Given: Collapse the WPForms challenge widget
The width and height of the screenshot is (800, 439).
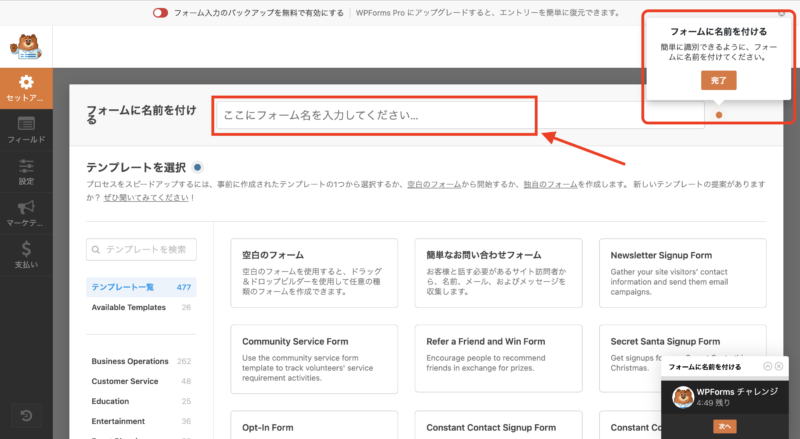Looking at the screenshot, I should tap(767, 366).
